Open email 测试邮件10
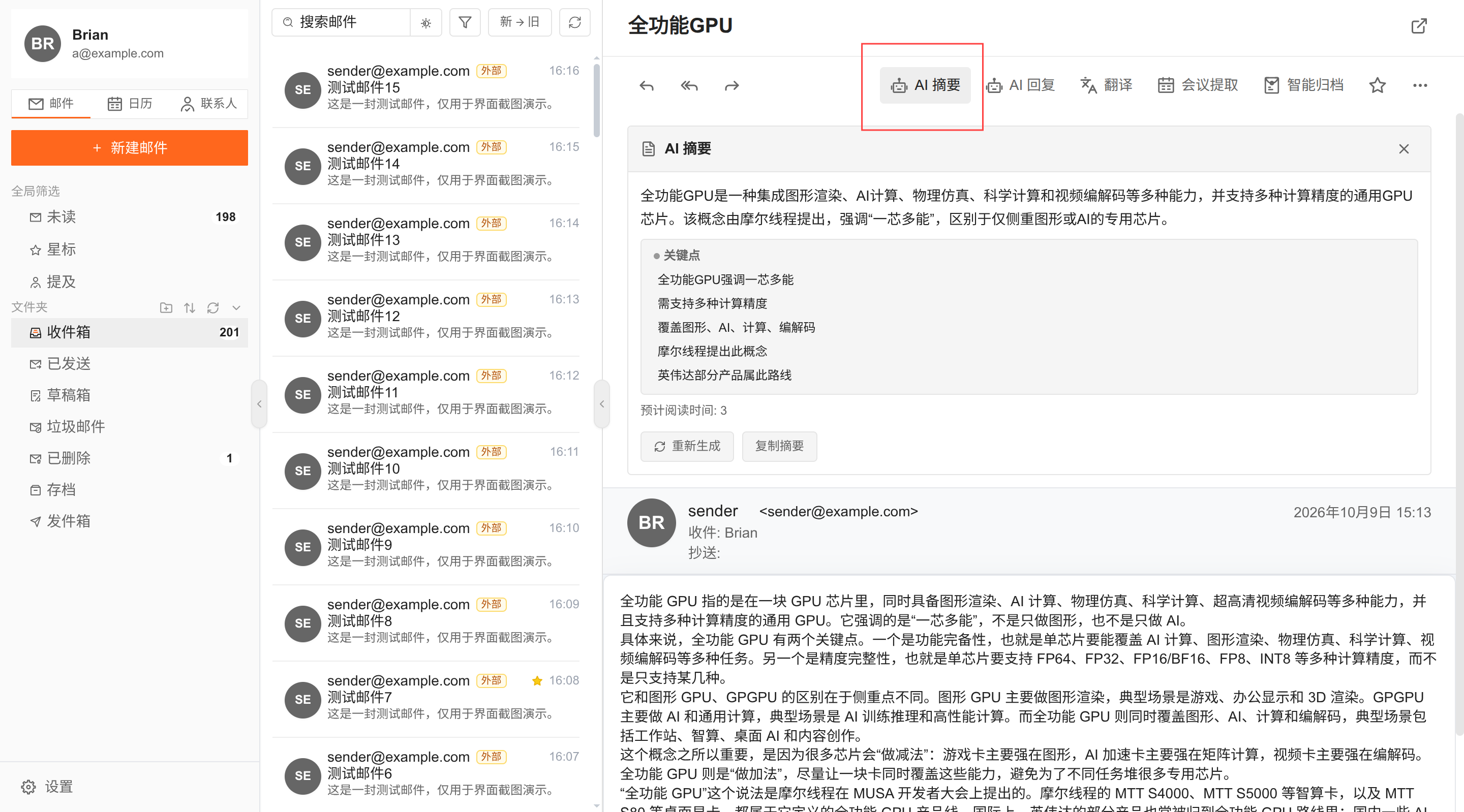The image size is (1464, 812). coord(426,470)
